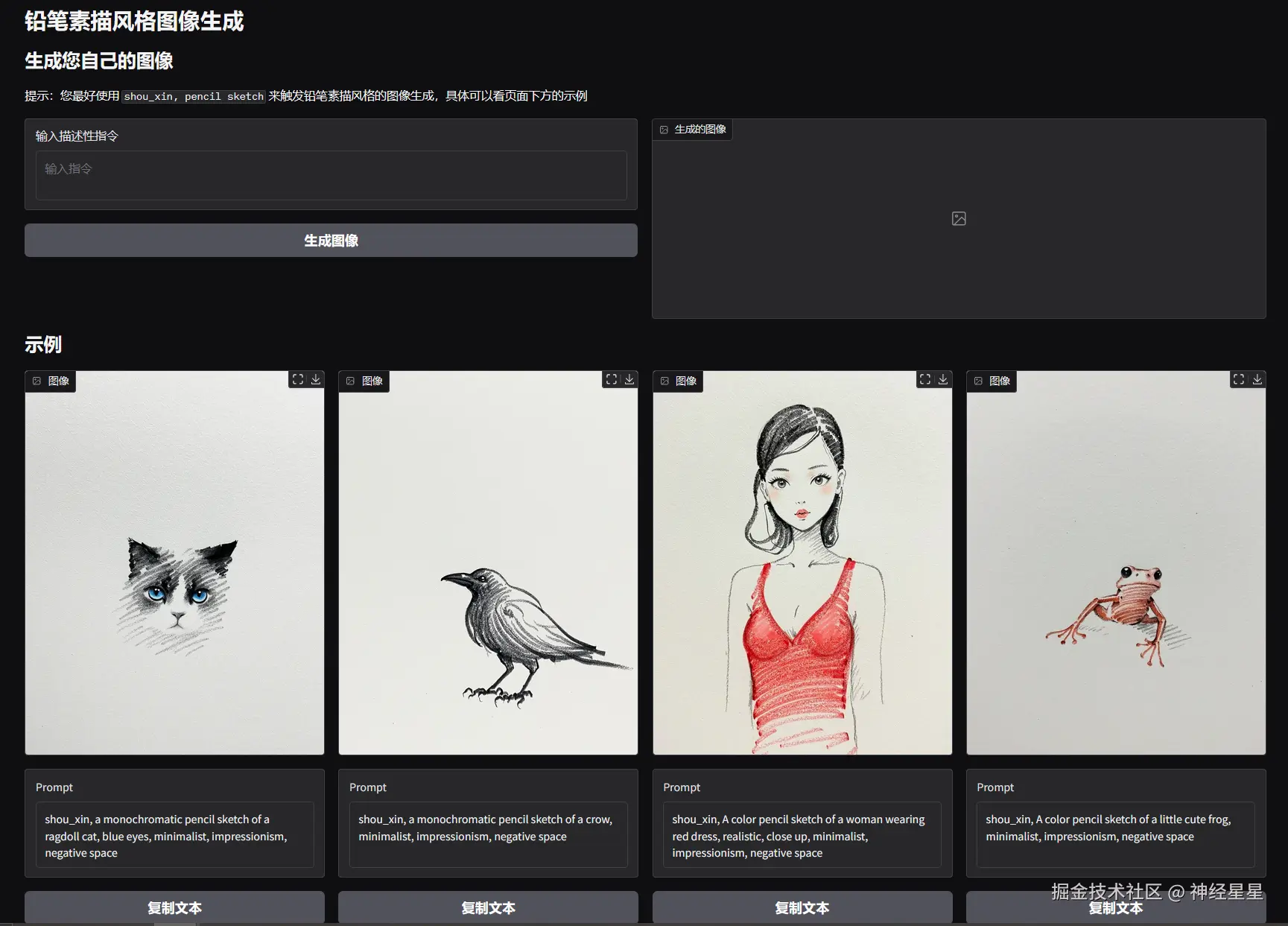Image resolution: width=1288 pixels, height=926 pixels.
Task: Open frog sketch in fullscreen
Action: 1239,379
